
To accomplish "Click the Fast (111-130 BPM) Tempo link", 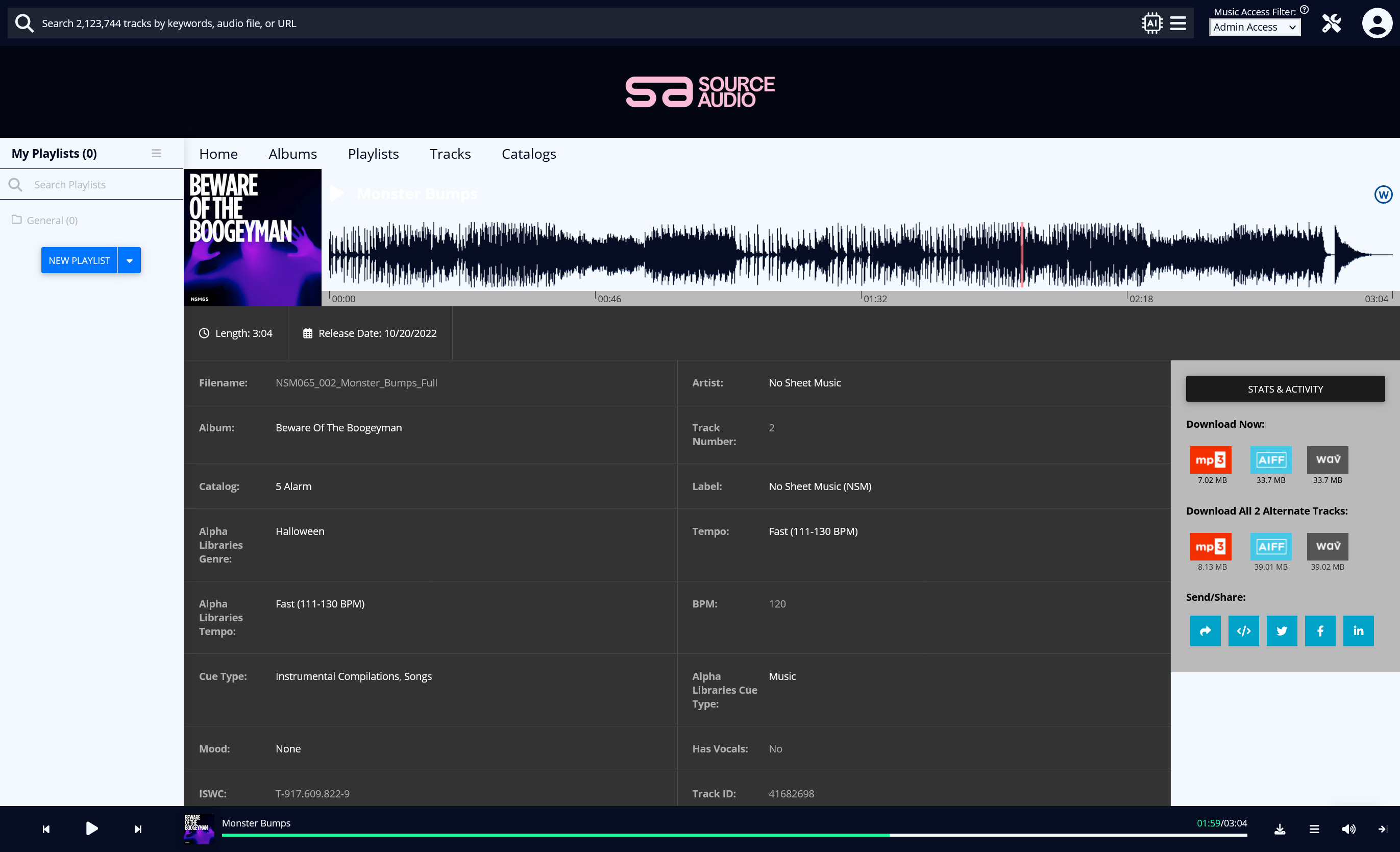I will (813, 531).
